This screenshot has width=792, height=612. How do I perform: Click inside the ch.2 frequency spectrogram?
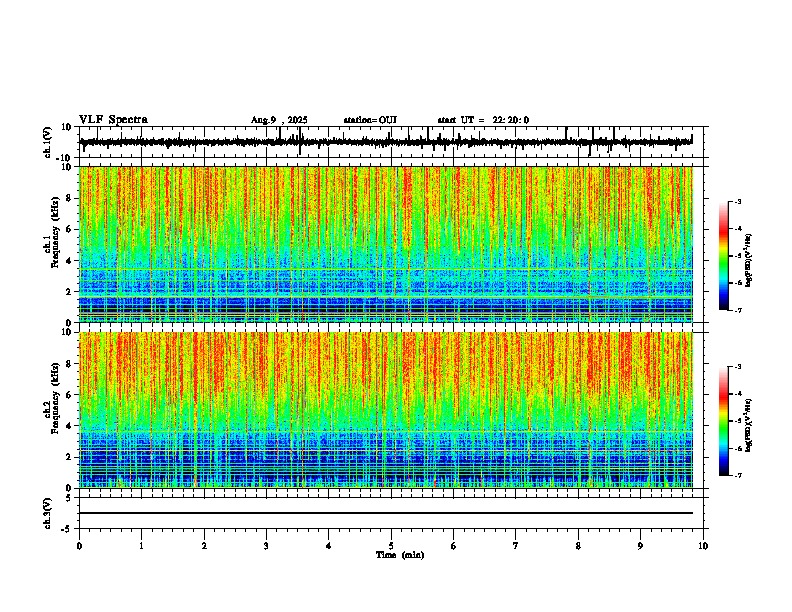(x=386, y=410)
